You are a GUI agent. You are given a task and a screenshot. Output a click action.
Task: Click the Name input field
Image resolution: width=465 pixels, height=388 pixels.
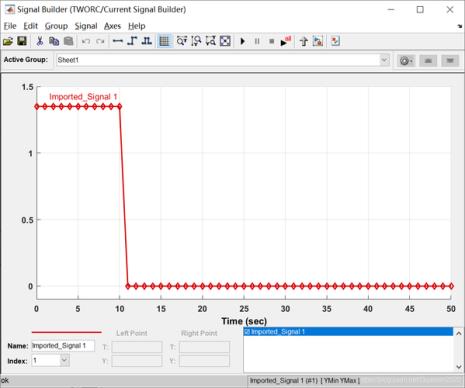coord(63,346)
